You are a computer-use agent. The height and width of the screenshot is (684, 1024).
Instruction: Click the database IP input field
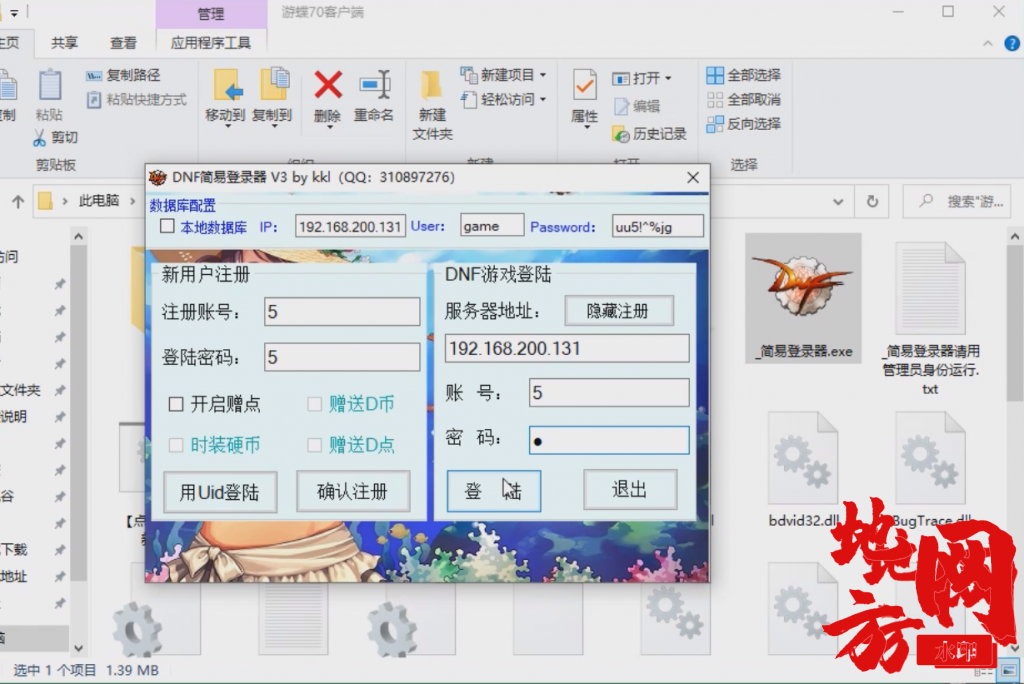350,227
